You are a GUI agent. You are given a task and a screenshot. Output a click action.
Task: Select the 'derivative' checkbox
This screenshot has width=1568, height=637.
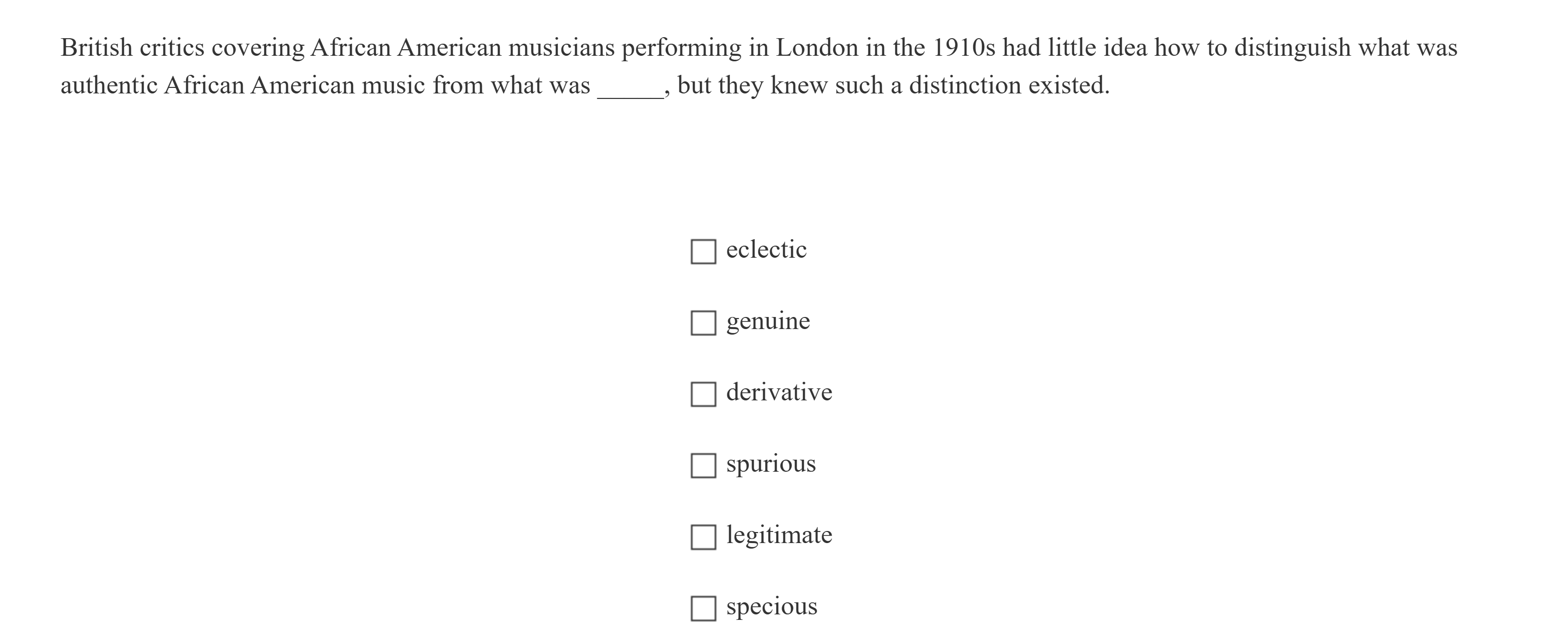point(703,394)
